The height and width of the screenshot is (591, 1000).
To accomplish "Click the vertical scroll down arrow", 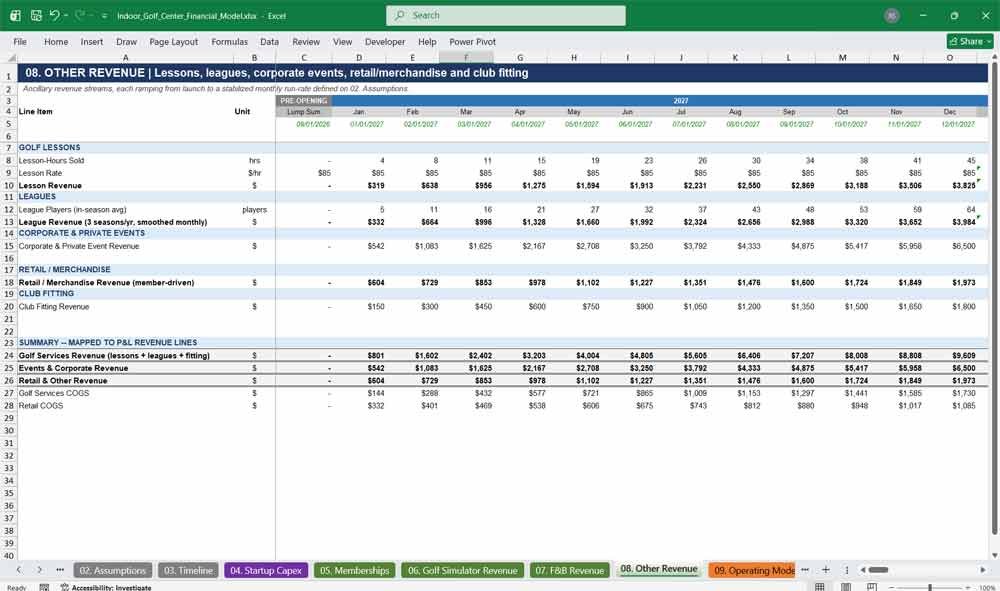I will 994,555.
